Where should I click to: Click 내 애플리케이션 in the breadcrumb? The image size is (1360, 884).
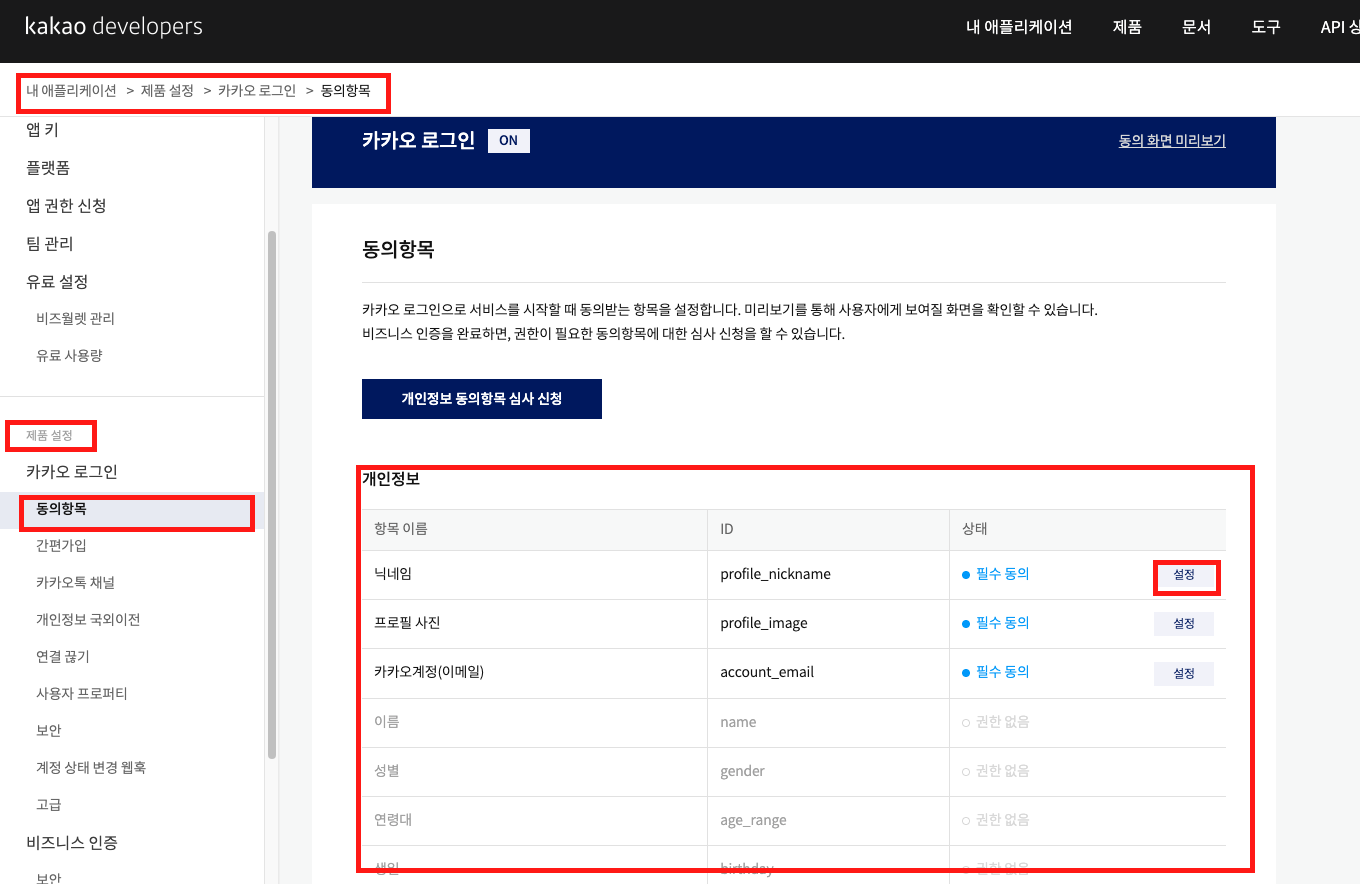click(x=71, y=90)
